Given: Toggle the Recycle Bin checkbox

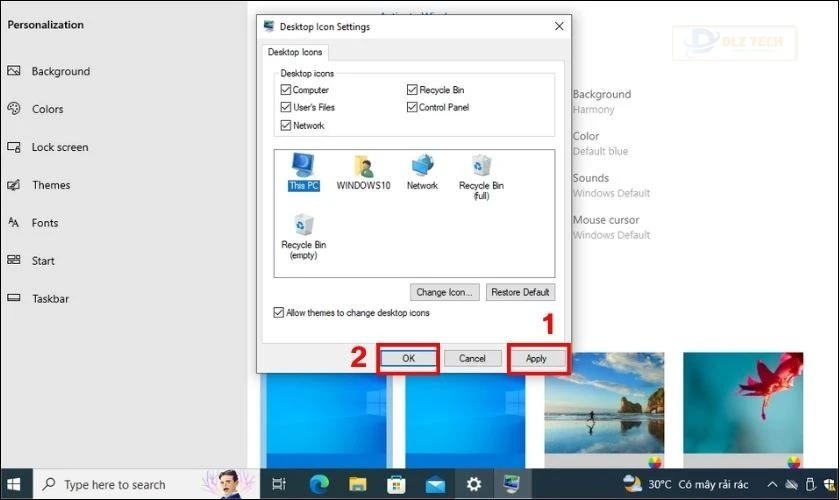Looking at the screenshot, I should [x=412, y=90].
